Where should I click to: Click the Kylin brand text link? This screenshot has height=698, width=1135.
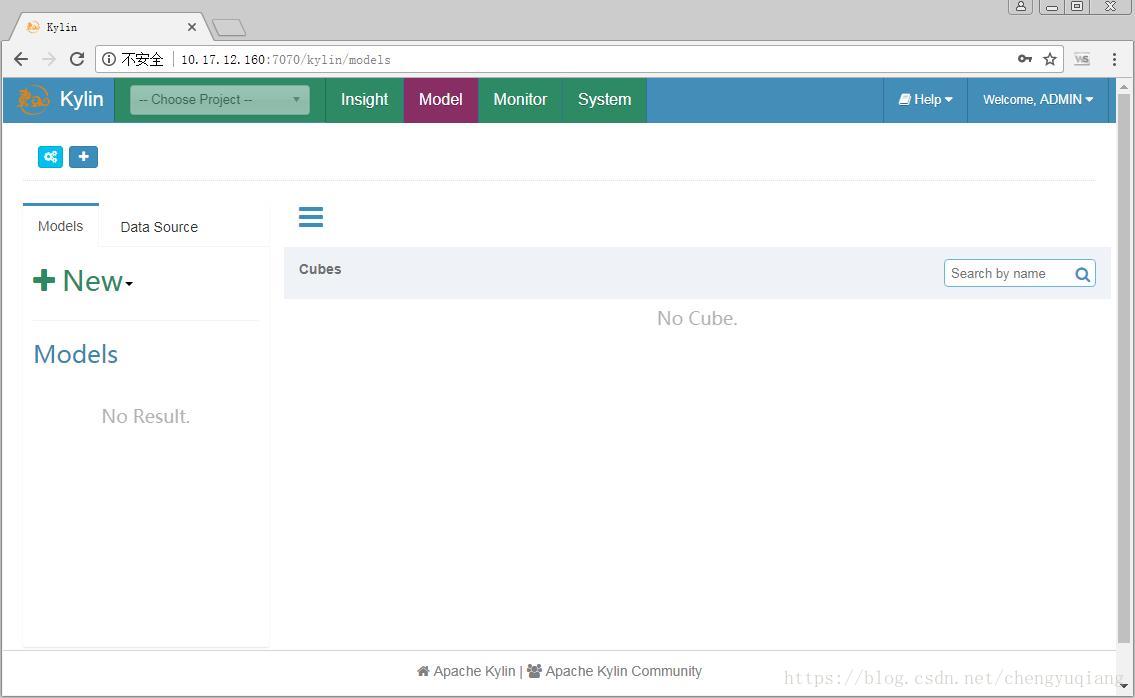pos(82,99)
